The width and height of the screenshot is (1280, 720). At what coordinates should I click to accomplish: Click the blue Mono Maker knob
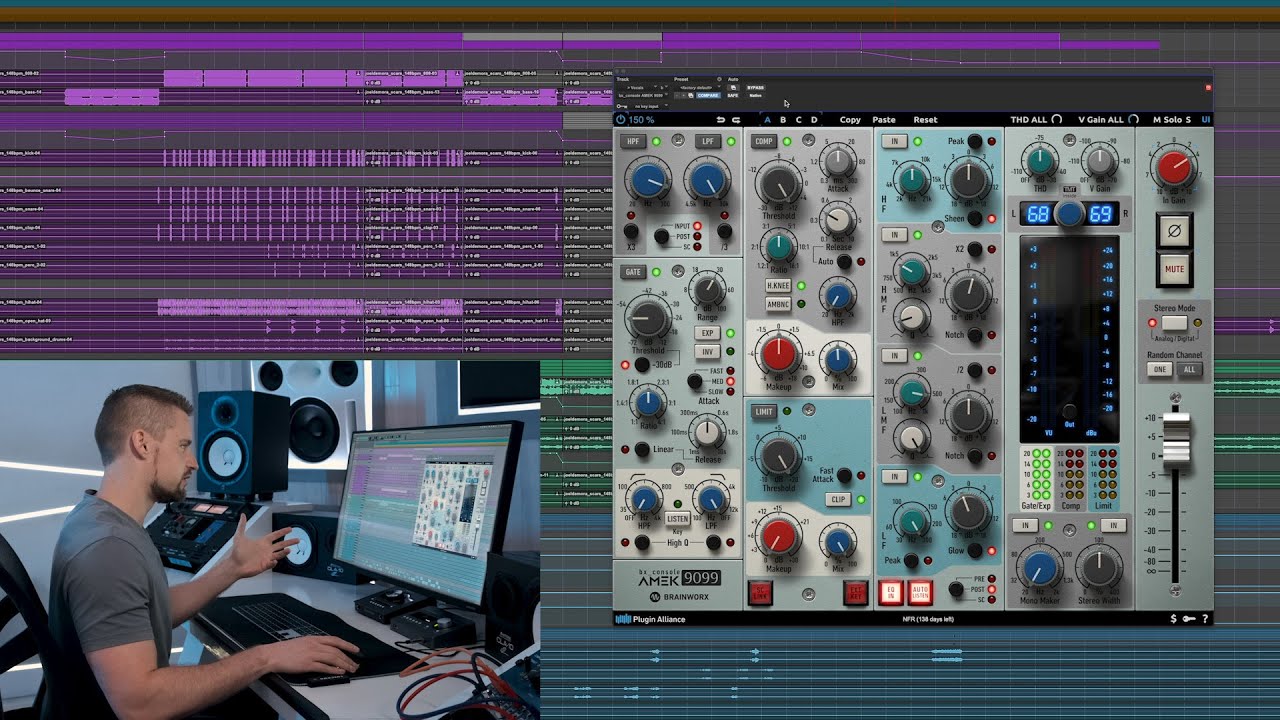[x=1039, y=567]
